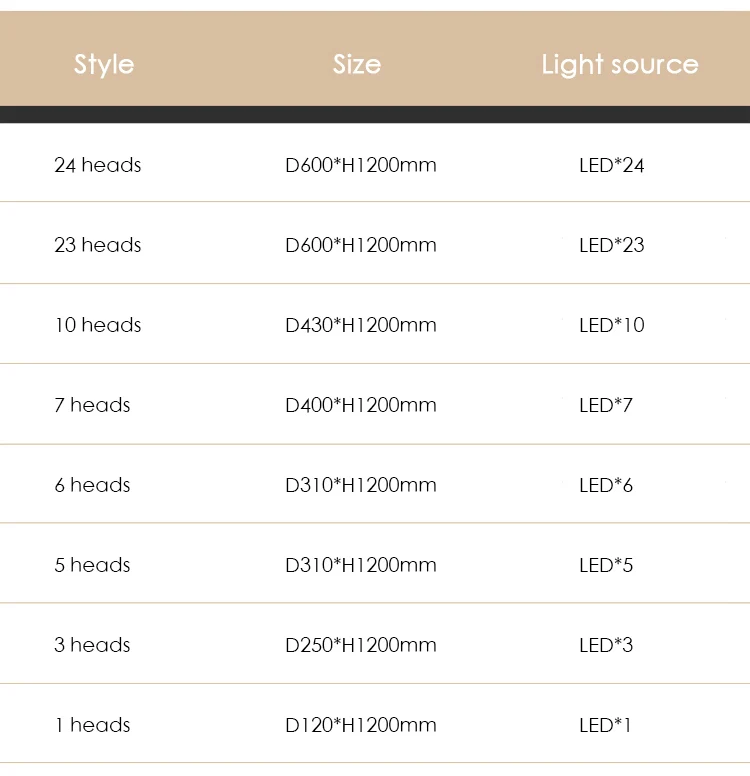
Task: Click the Style column header
Action: (x=104, y=65)
